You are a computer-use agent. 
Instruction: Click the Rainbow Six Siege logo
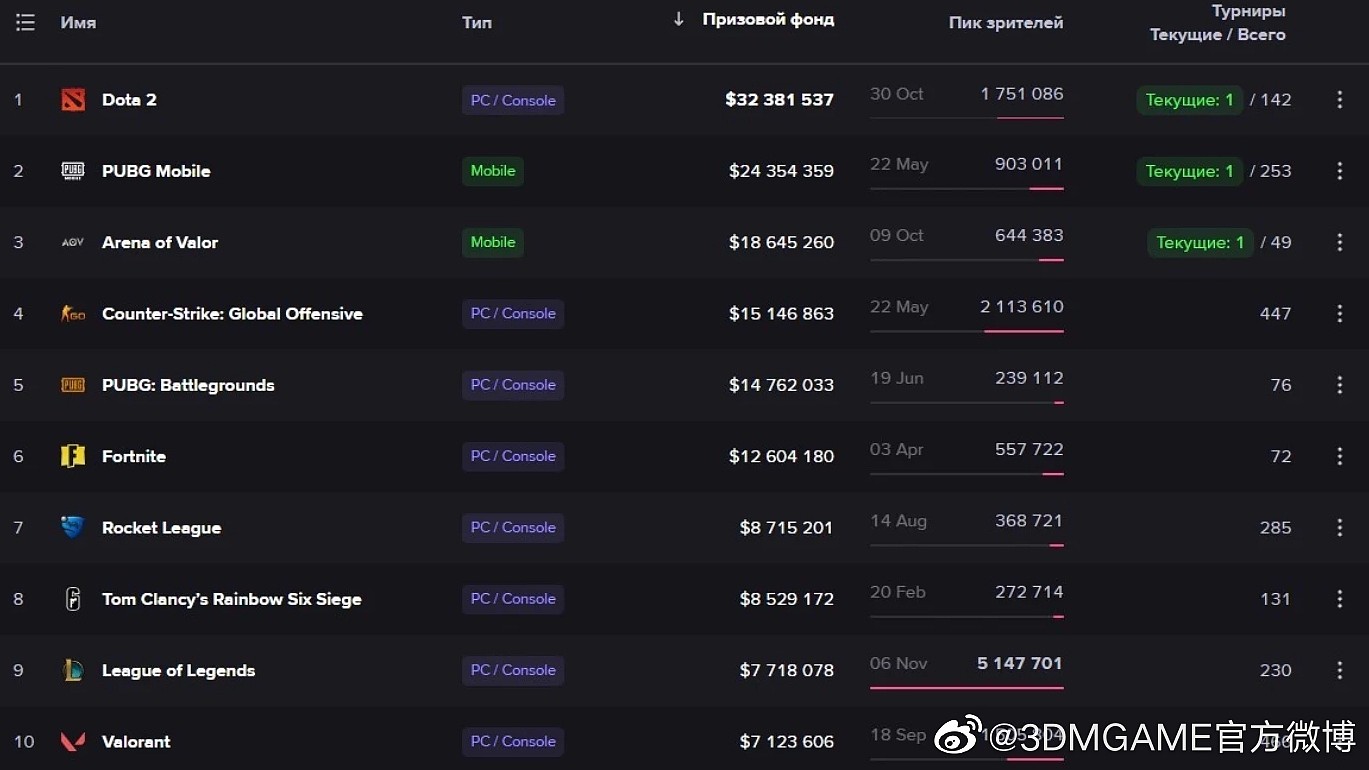pos(73,599)
